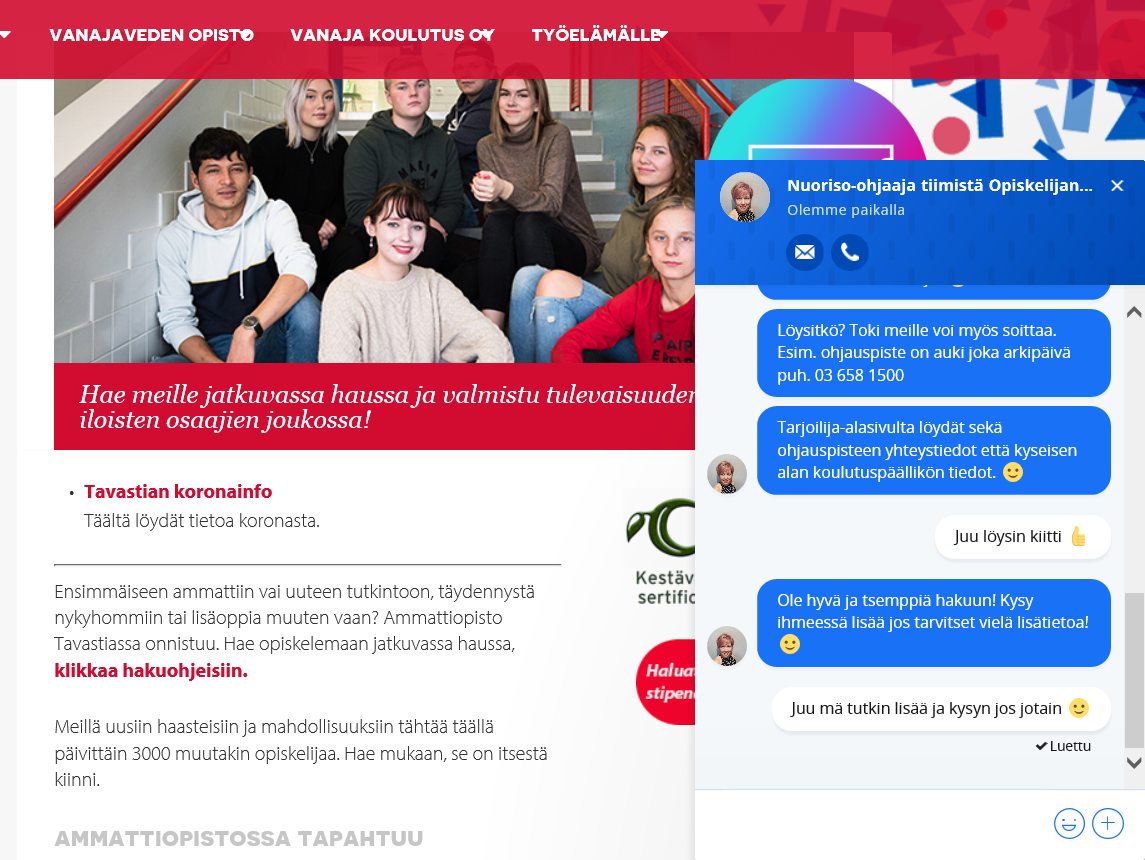Click the email envelope icon in chat header

pos(805,253)
